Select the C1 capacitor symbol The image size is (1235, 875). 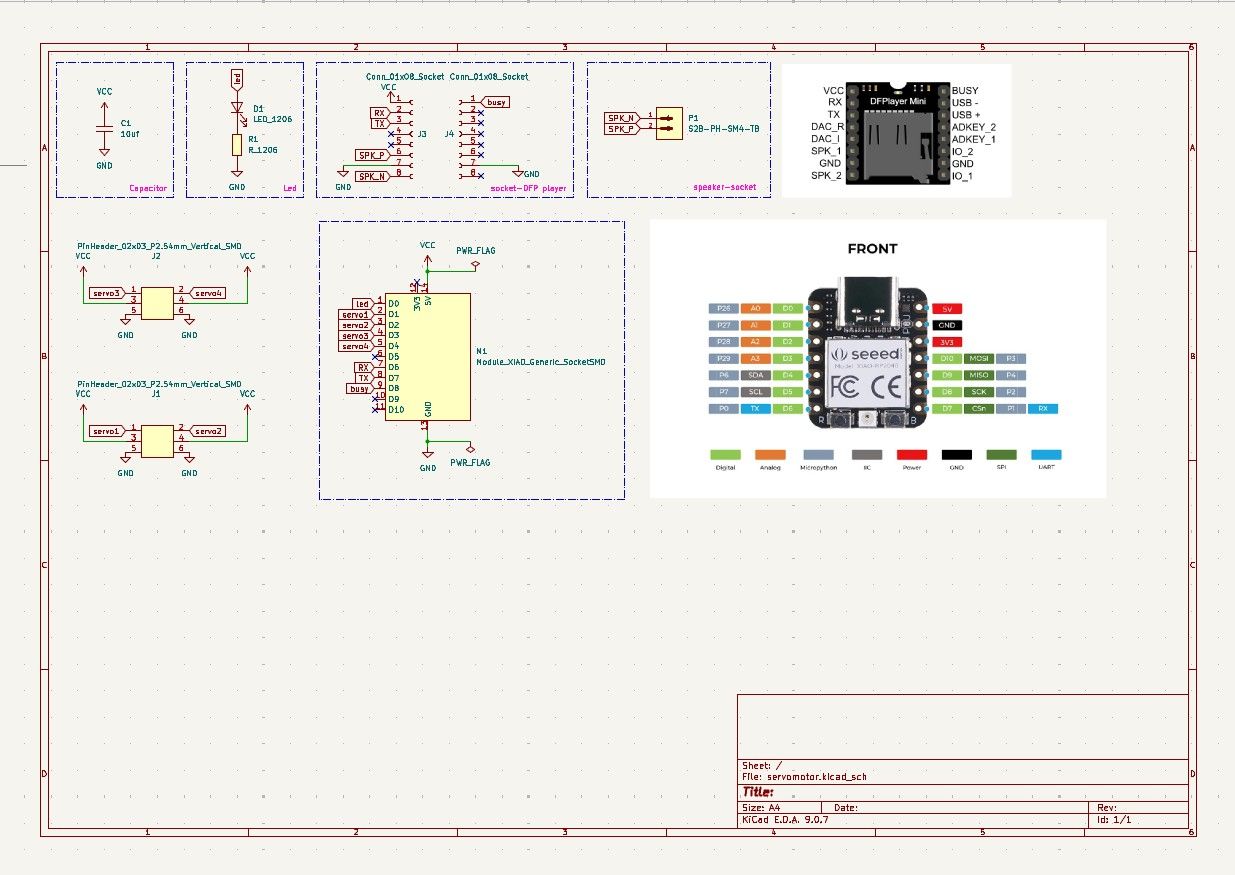(x=104, y=128)
